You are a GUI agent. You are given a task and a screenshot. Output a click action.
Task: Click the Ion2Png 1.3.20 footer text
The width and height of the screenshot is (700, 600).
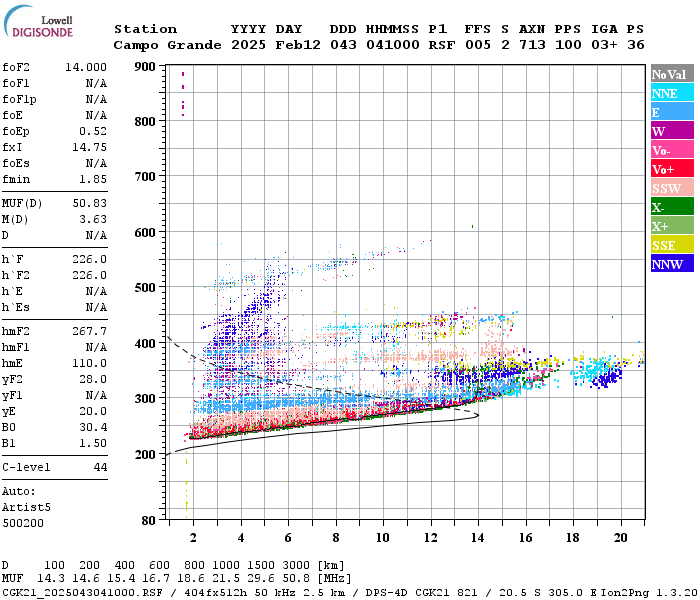pyautogui.click(x=649, y=593)
